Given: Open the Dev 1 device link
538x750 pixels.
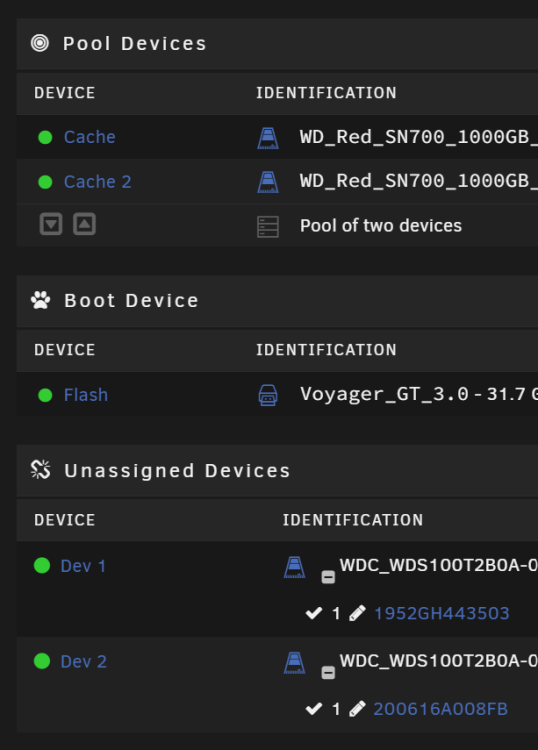Looking at the screenshot, I should tap(83, 566).
